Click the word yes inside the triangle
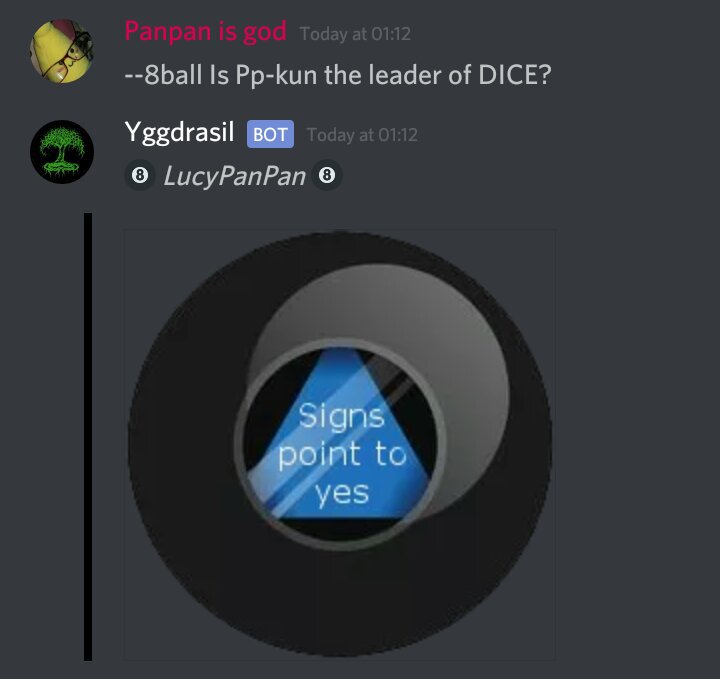 coord(342,494)
